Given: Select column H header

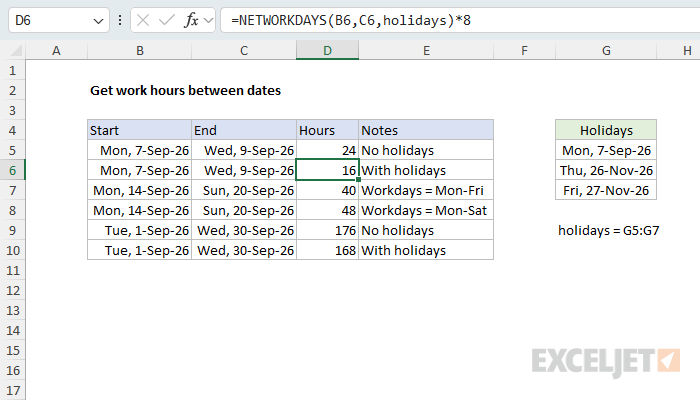Looking at the screenshot, I should [x=679, y=50].
